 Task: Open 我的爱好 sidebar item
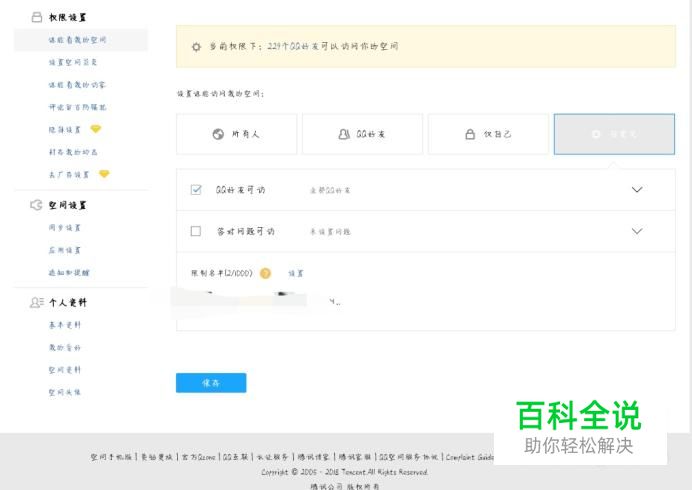[x=64, y=348]
